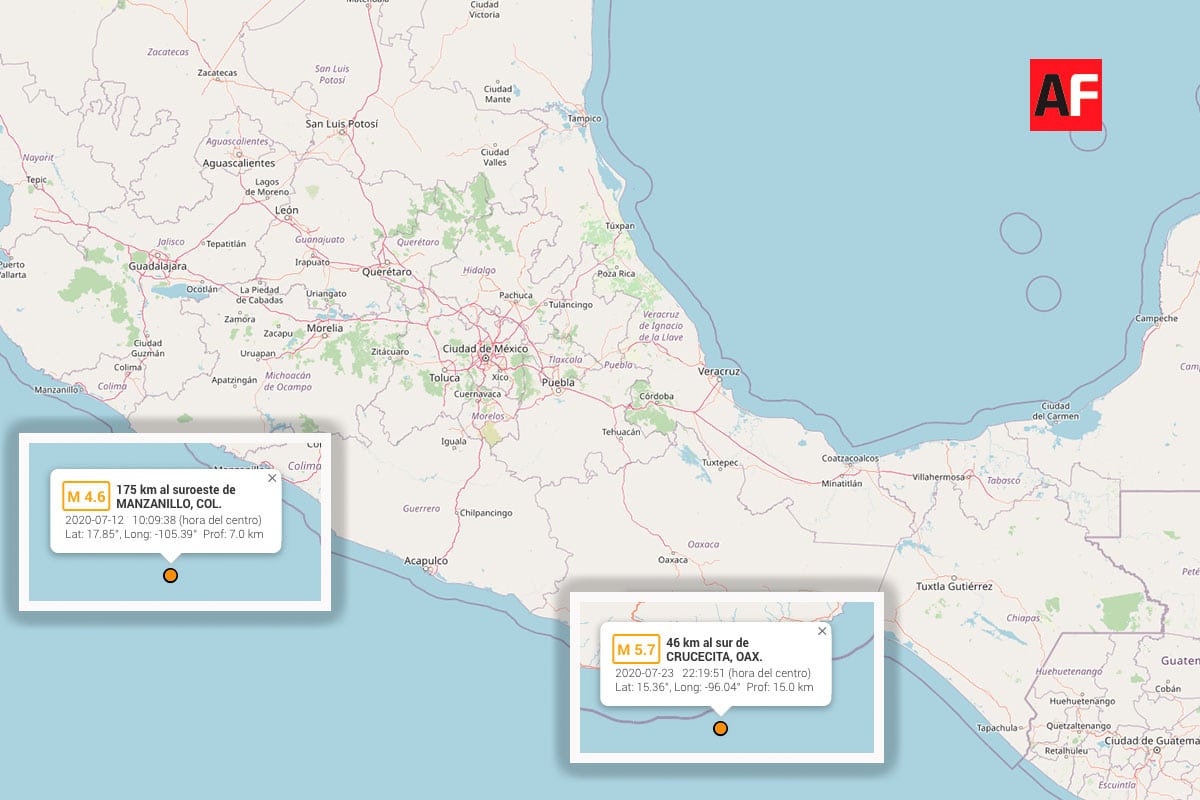The height and width of the screenshot is (800, 1200).
Task: Select the Veracruz city label
Action: [718, 371]
